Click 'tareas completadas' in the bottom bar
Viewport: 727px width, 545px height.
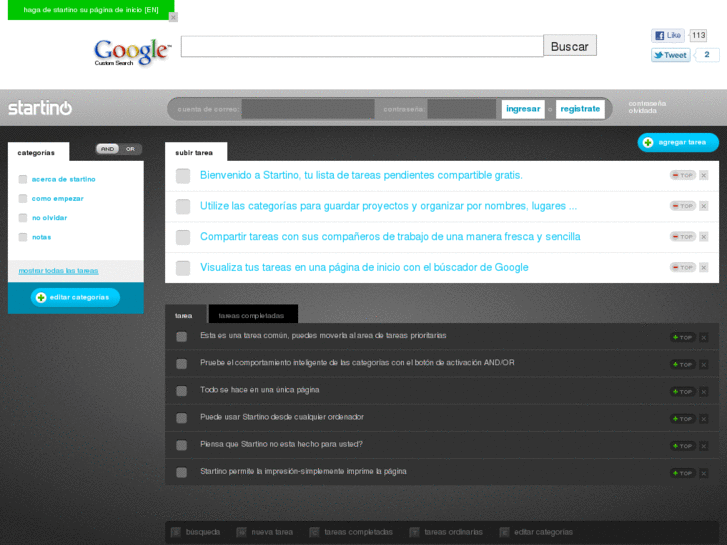point(351,532)
